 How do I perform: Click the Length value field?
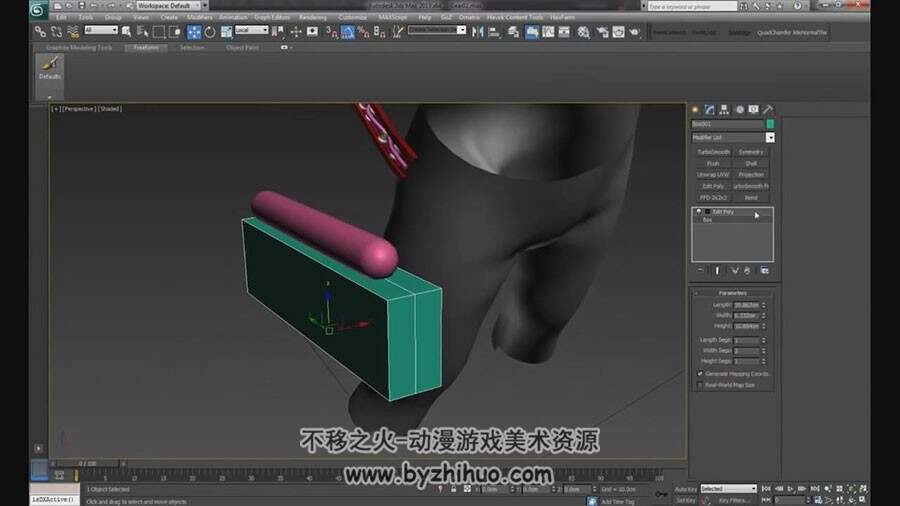click(x=747, y=305)
